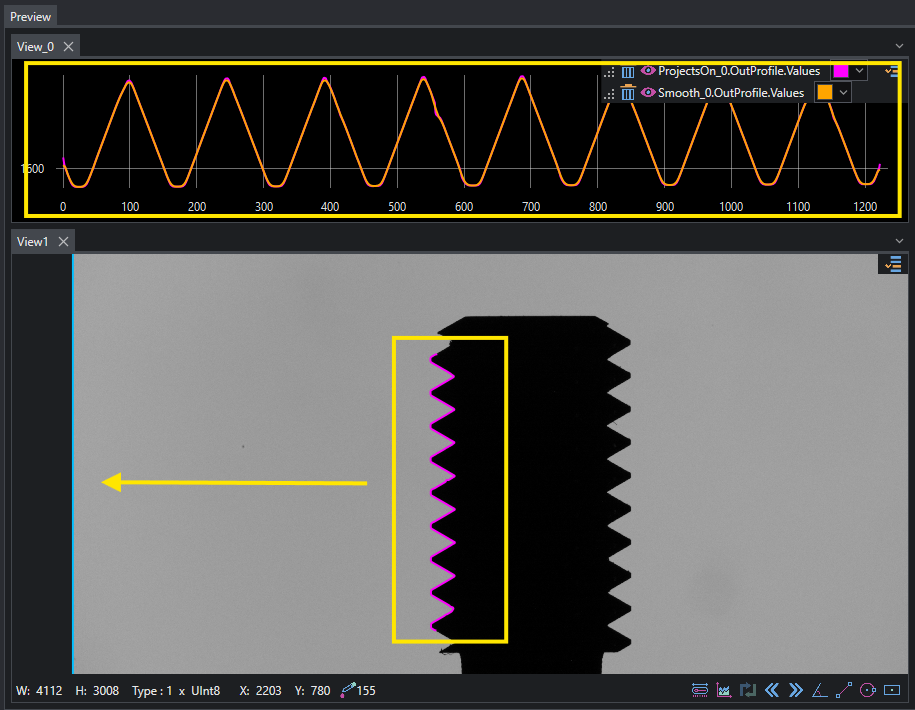Select the line segment measurement tool
915x710 pixels.
click(x=844, y=691)
